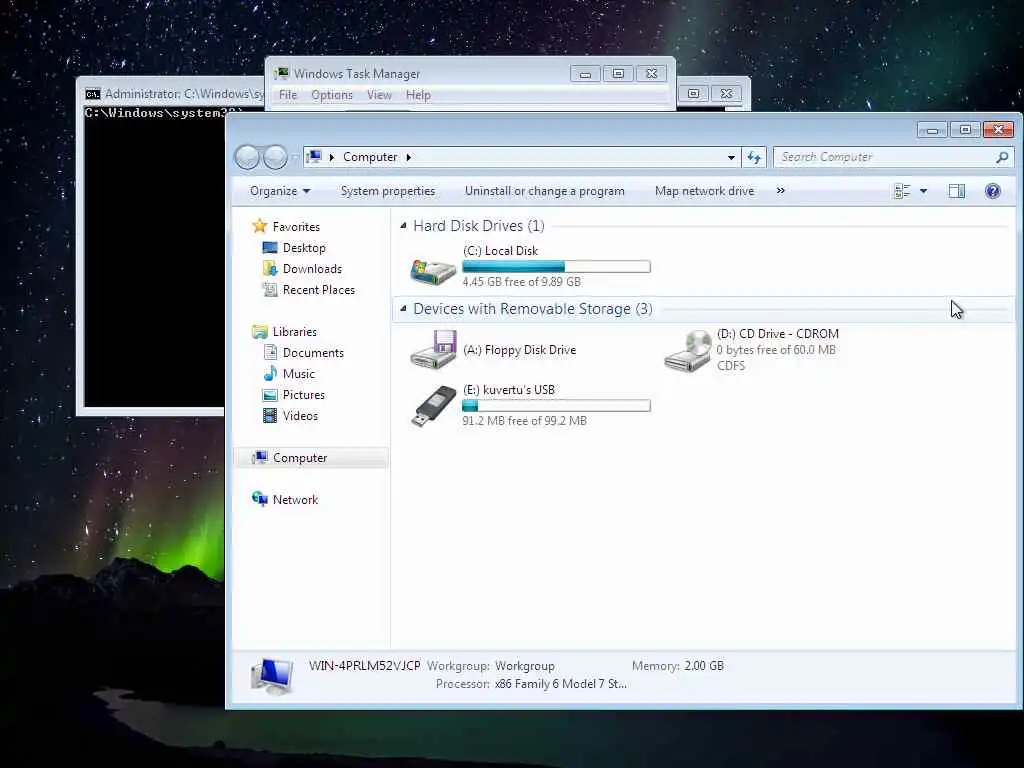Show the preview pane
Image resolution: width=1024 pixels, height=768 pixels.
(x=957, y=191)
